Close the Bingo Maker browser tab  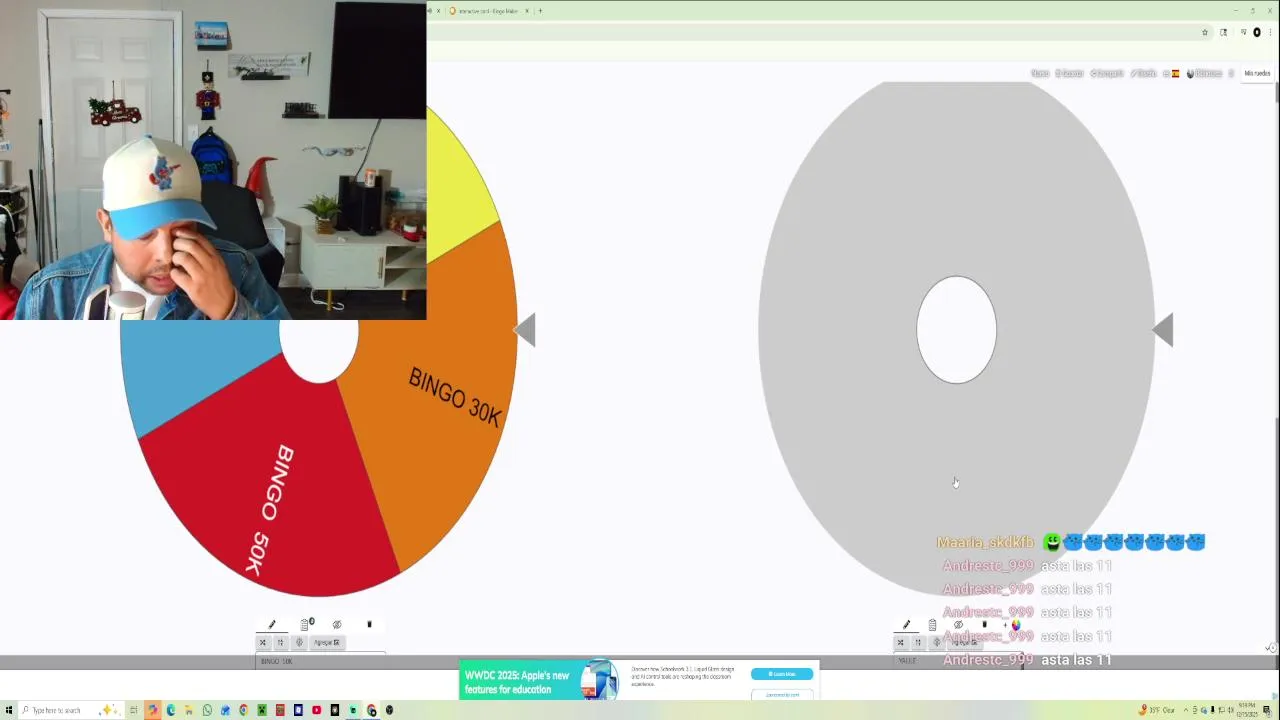[x=527, y=11]
